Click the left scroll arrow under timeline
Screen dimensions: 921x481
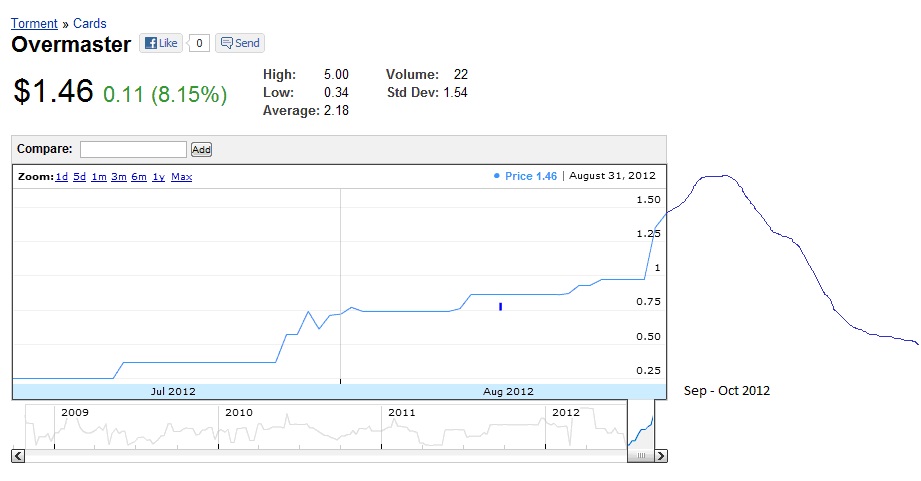point(17,456)
